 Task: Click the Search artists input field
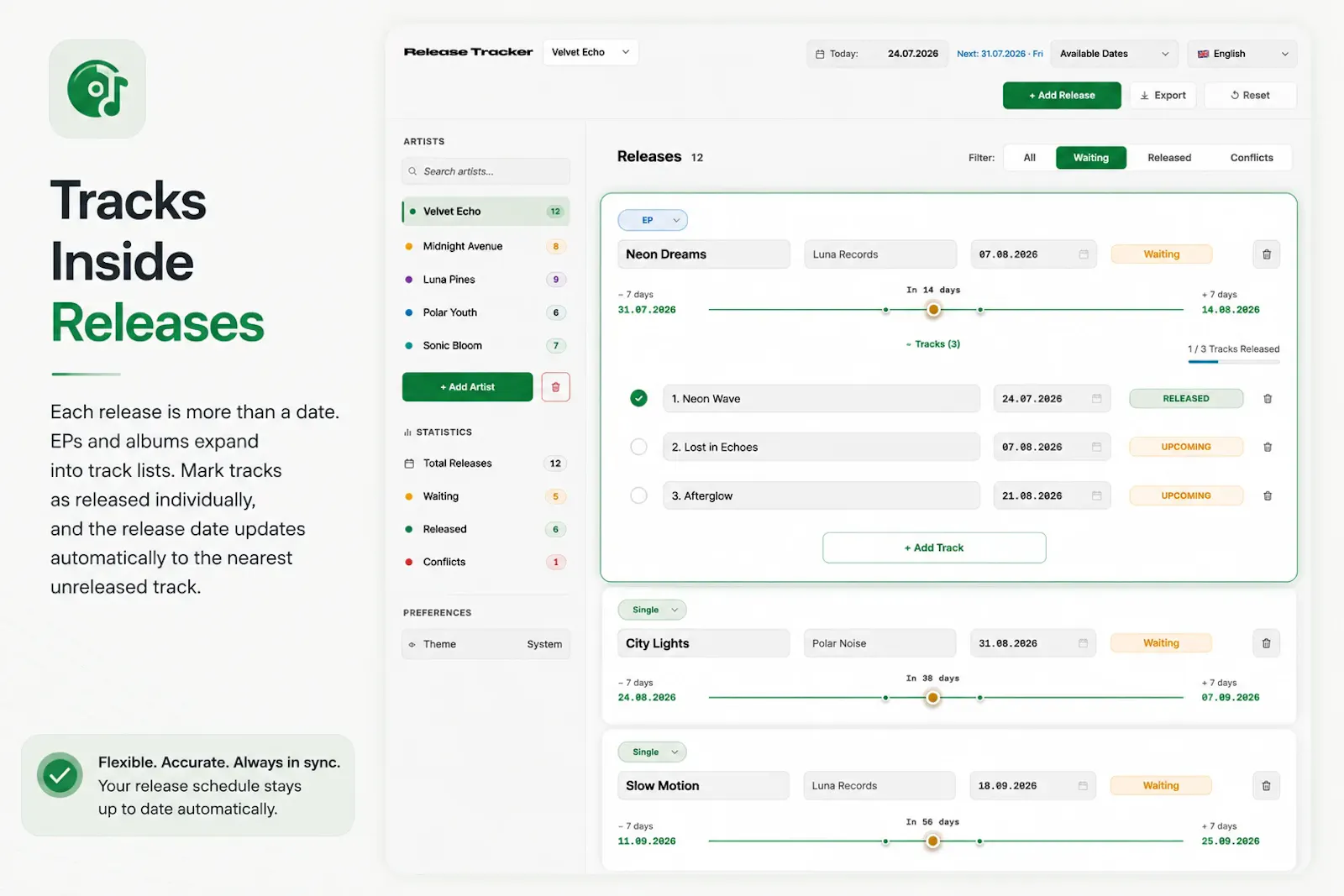(x=486, y=171)
